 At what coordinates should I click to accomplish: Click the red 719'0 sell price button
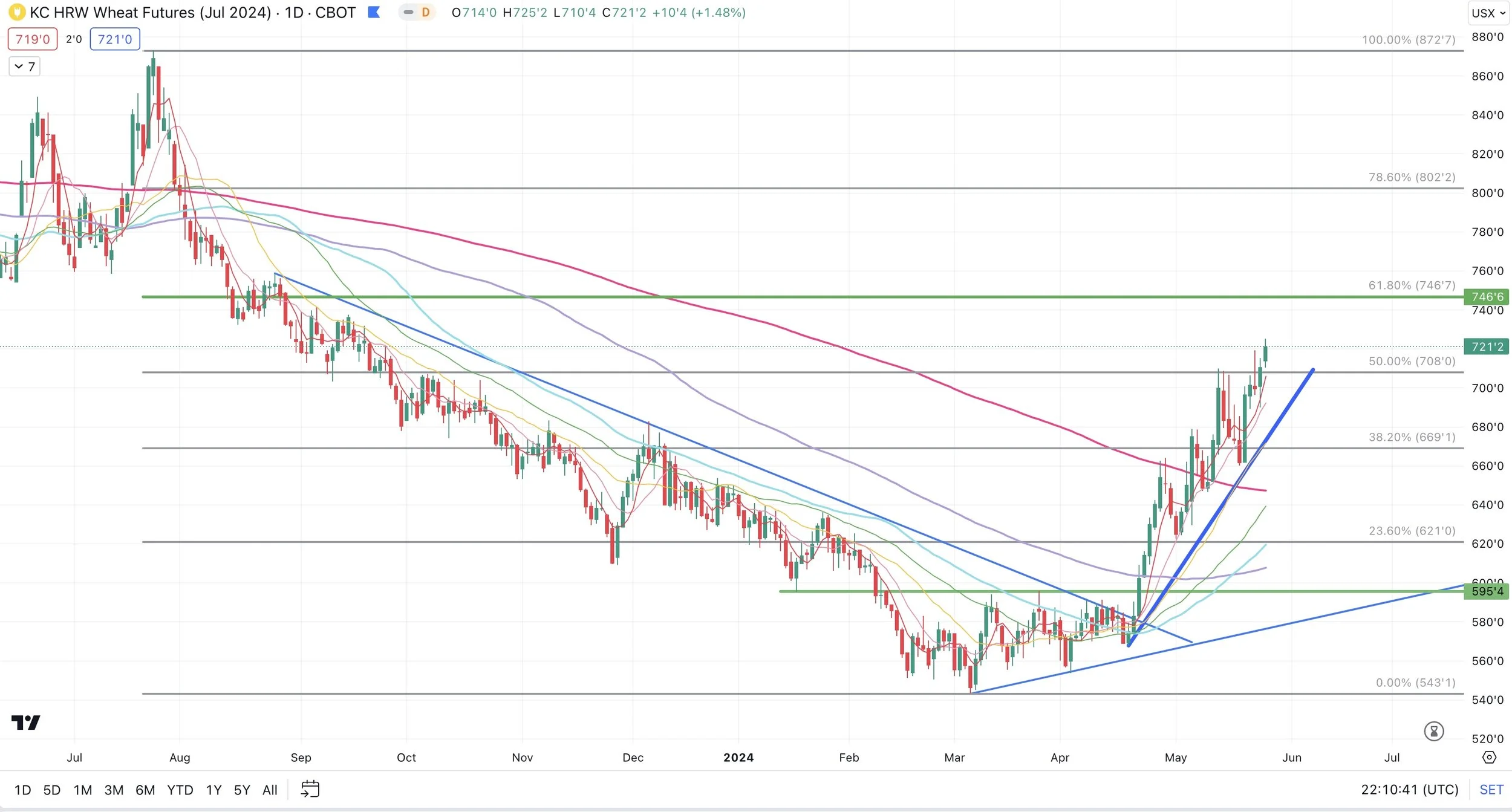[33, 39]
